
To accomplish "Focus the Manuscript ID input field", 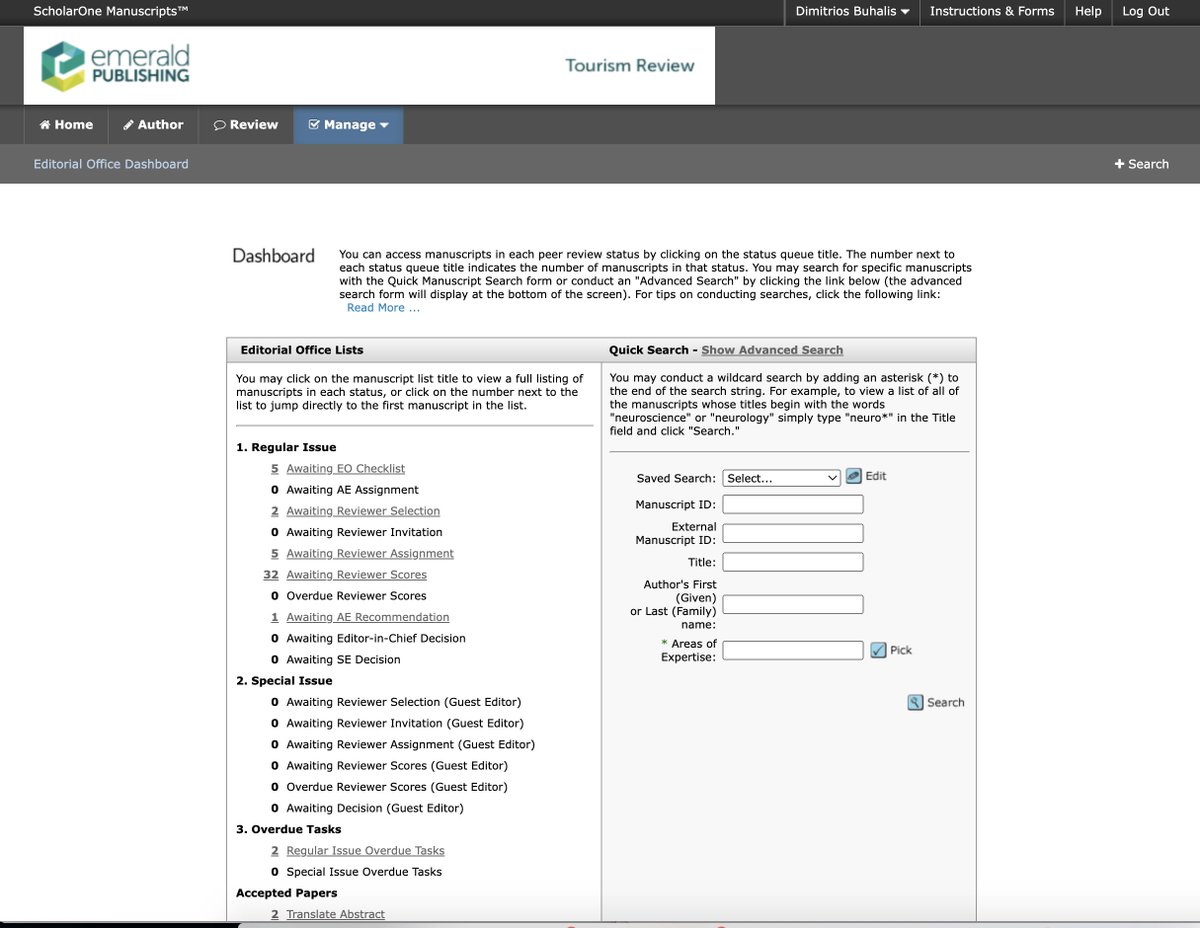I will point(792,504).
